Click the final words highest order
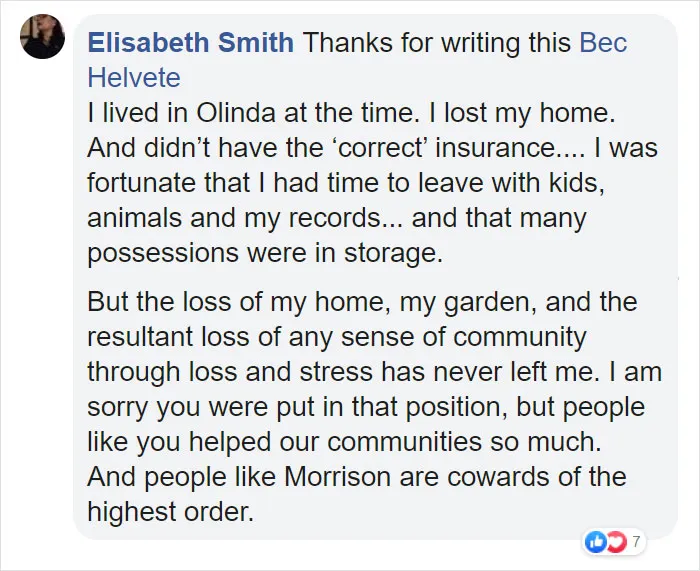Screen dimensions: 700x571 pyautogui.click(x=171, y=512)
